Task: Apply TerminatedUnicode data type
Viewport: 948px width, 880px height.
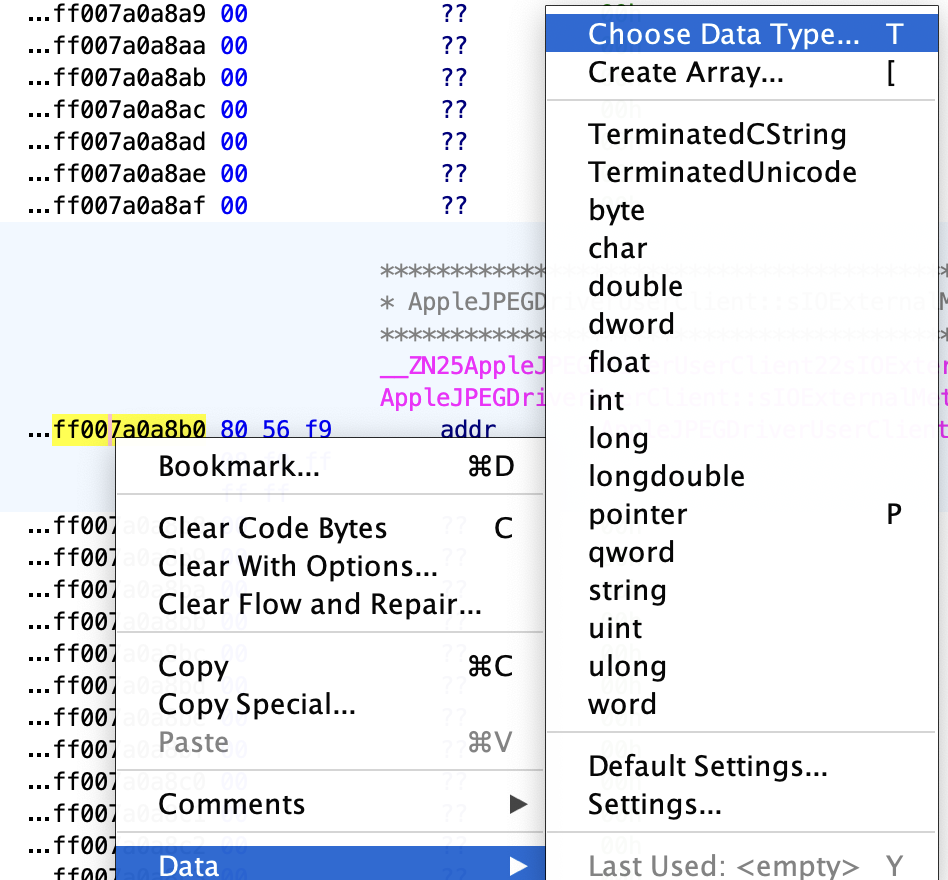Action: pyautogui.click(x=722, y=172)
